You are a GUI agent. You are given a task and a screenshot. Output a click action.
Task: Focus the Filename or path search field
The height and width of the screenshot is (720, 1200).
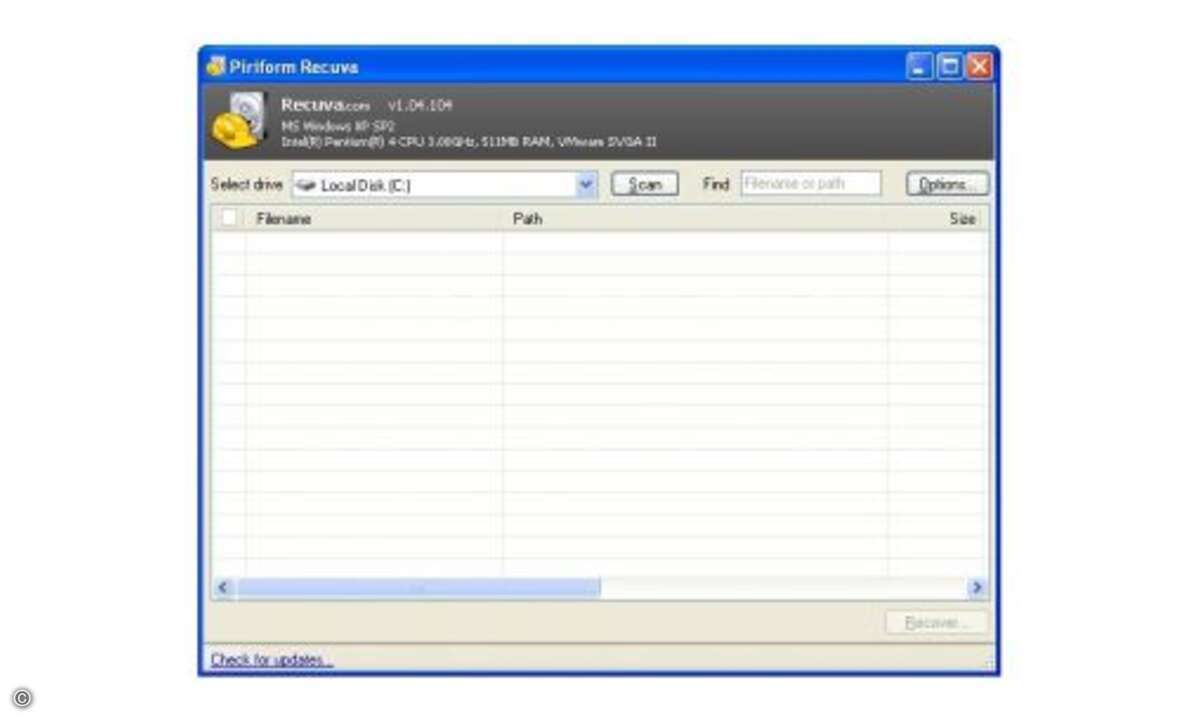pyautogui.click(x=811, y=184)
